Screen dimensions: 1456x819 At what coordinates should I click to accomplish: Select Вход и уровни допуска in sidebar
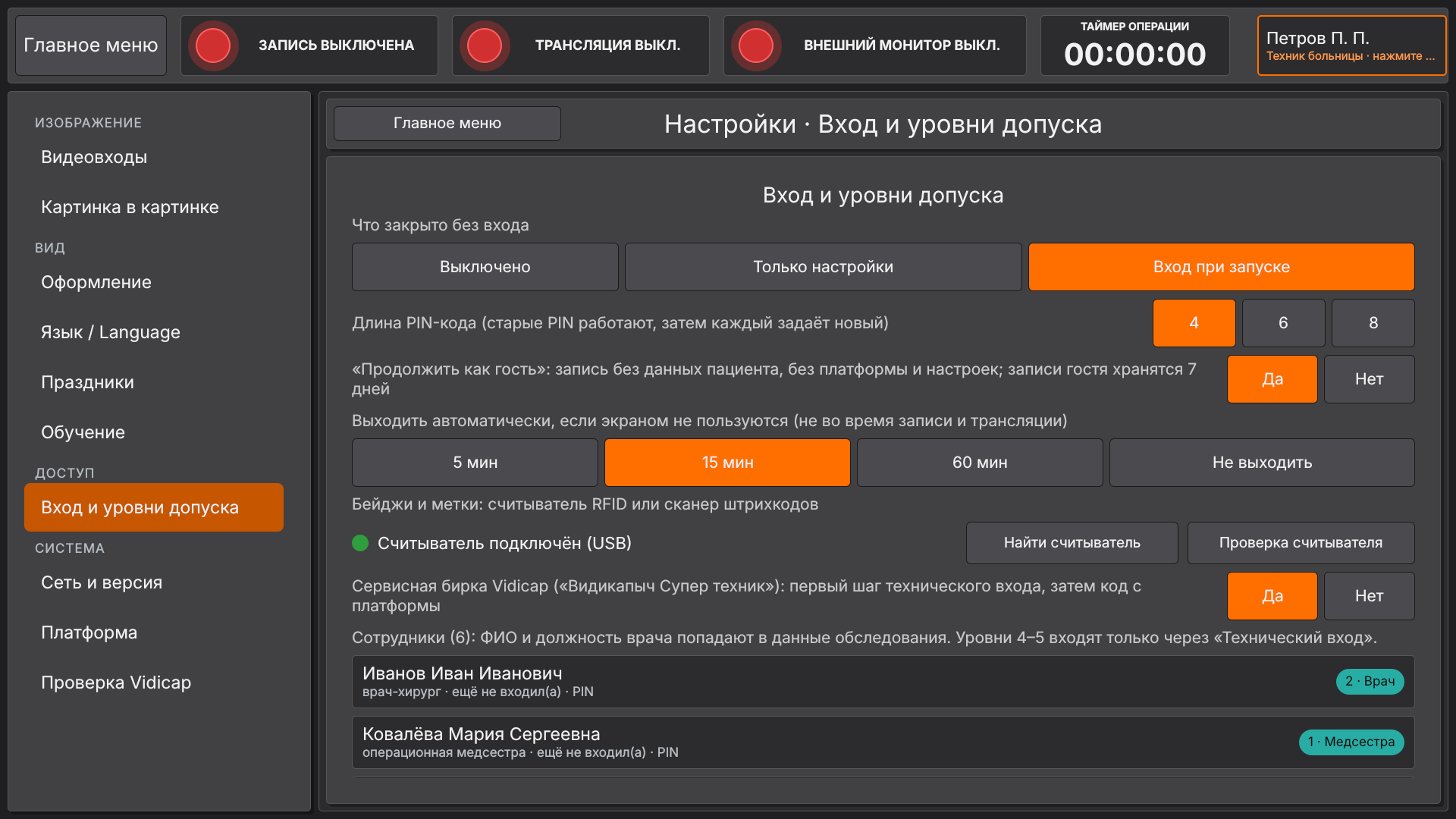(x=154, y=507)
